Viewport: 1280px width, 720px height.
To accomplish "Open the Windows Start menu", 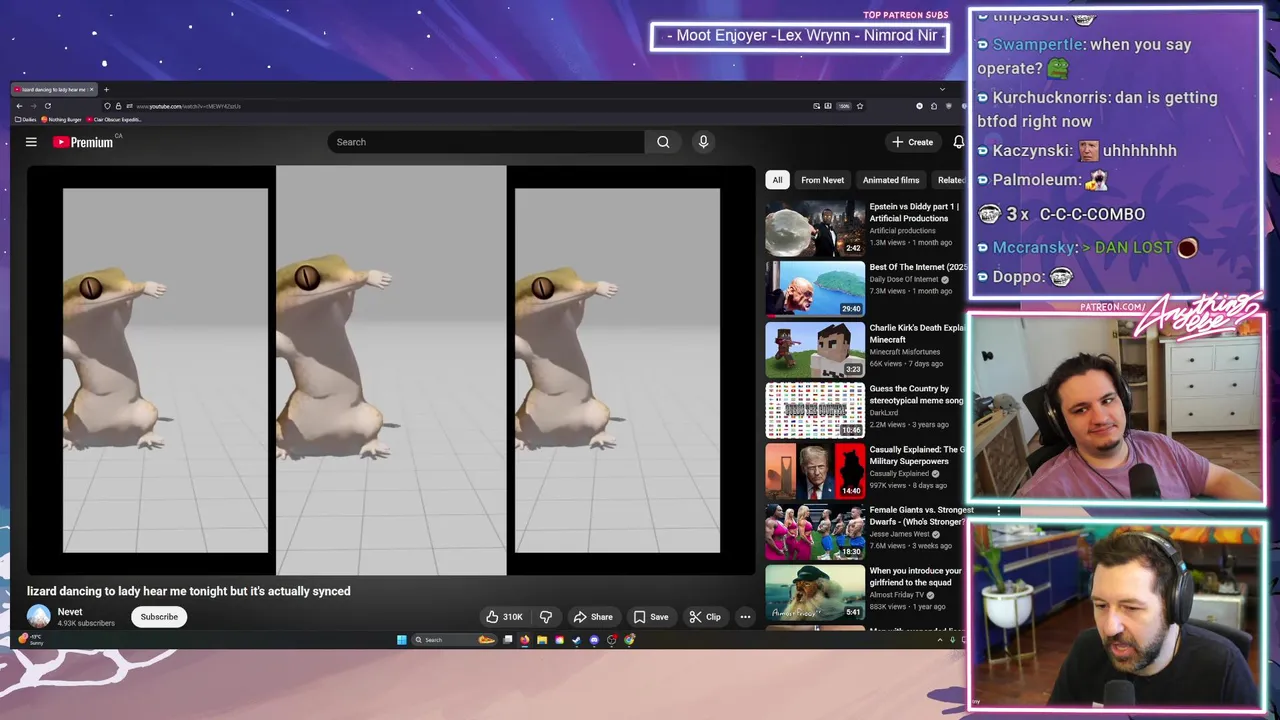I will pyautogui.click(x=402, y=640).
